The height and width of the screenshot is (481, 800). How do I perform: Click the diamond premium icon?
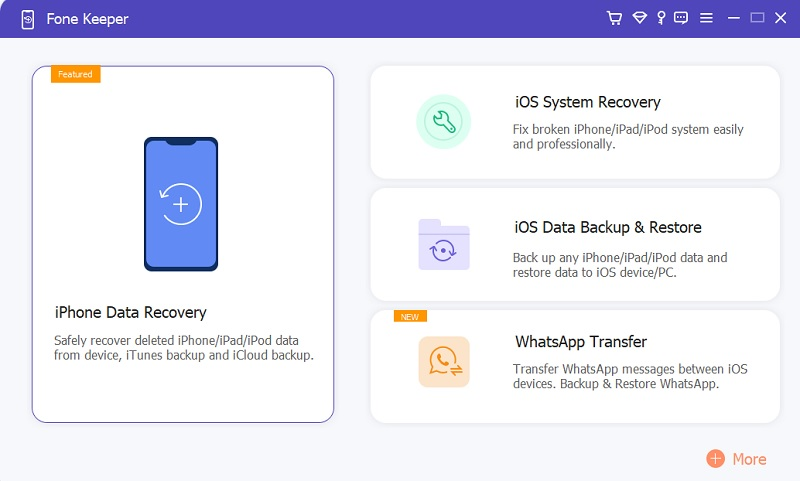tap(639, 18)
